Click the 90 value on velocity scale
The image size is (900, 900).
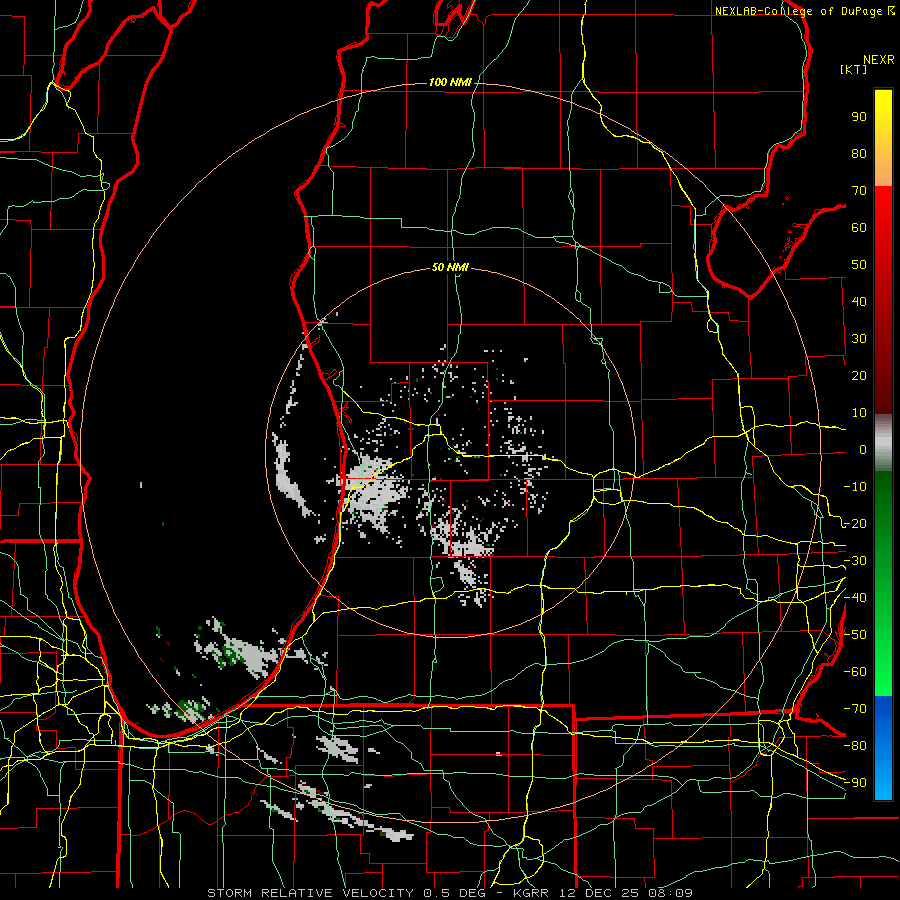pos(859,117)
